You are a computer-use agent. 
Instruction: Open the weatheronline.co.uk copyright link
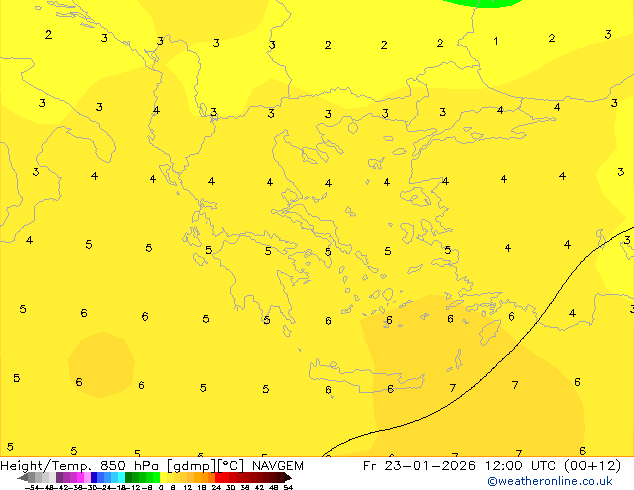(550, 481)
